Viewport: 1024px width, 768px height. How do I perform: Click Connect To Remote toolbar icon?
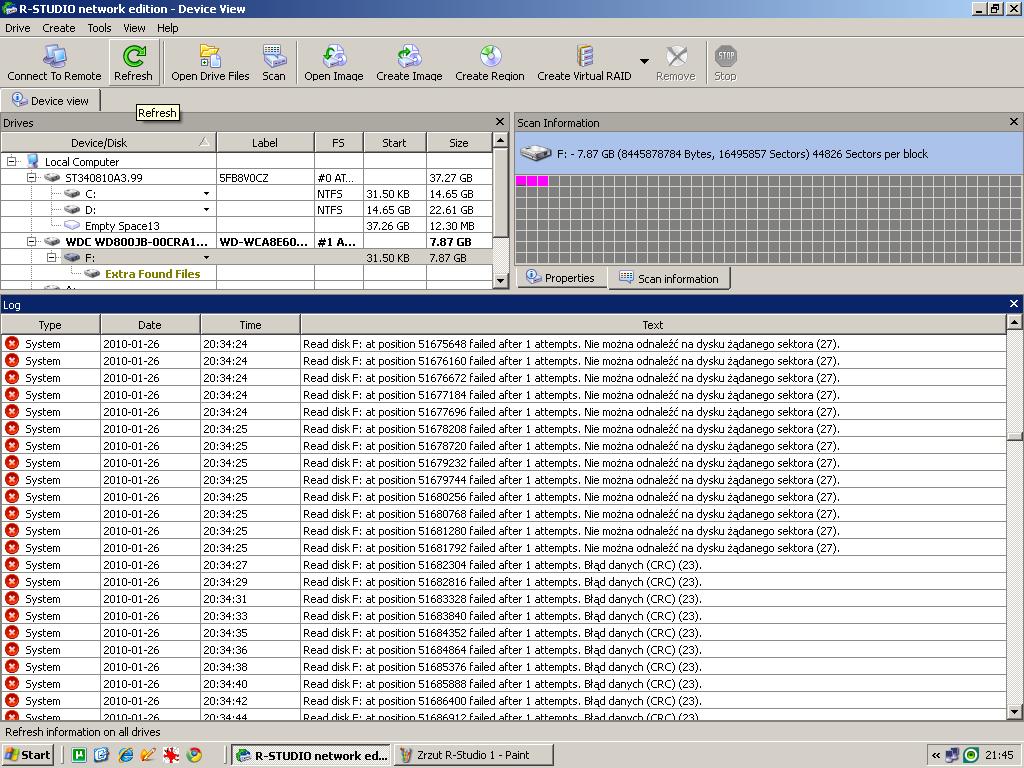tap(54, 63)
